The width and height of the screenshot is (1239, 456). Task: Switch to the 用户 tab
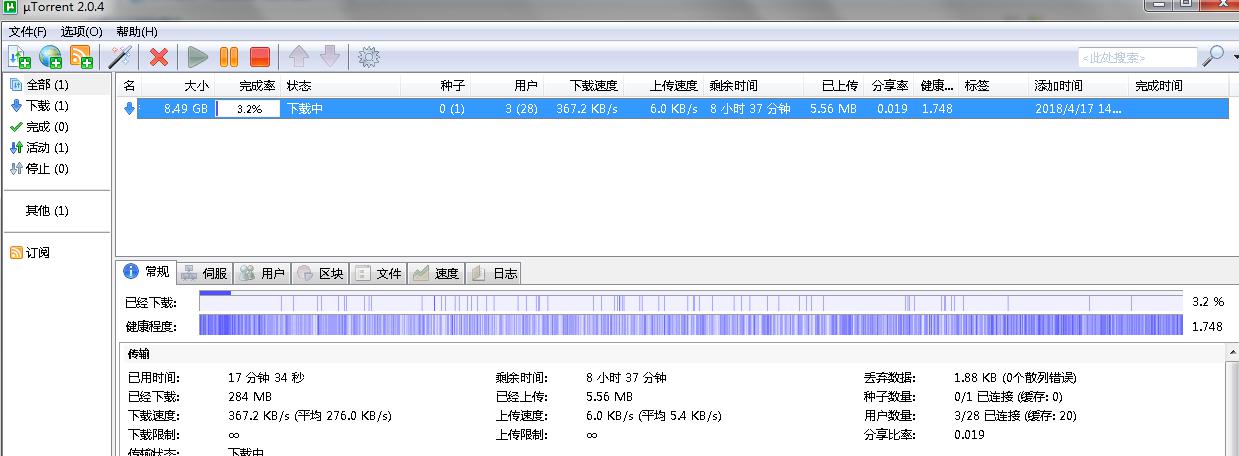pos(263,273)
